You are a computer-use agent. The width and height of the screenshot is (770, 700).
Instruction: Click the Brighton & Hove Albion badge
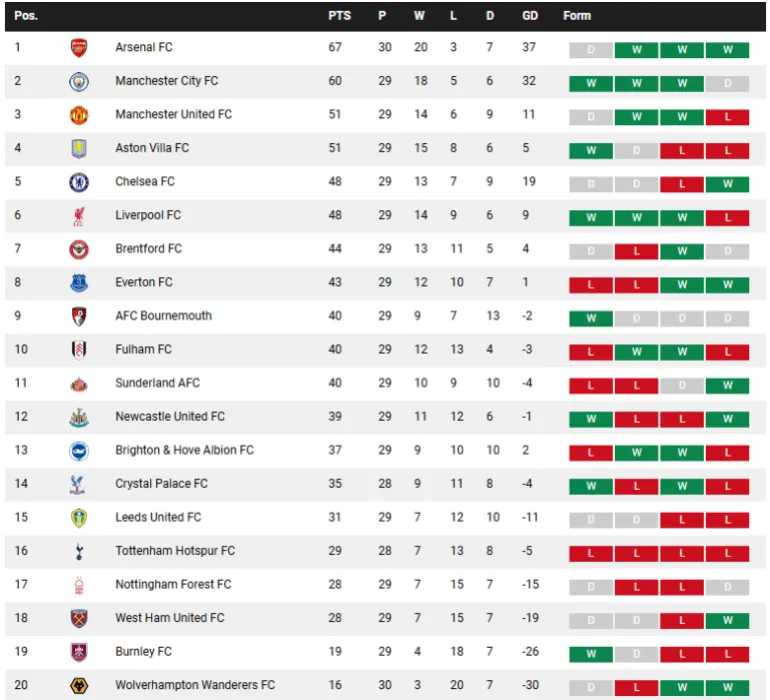click(x=79, y=450)
